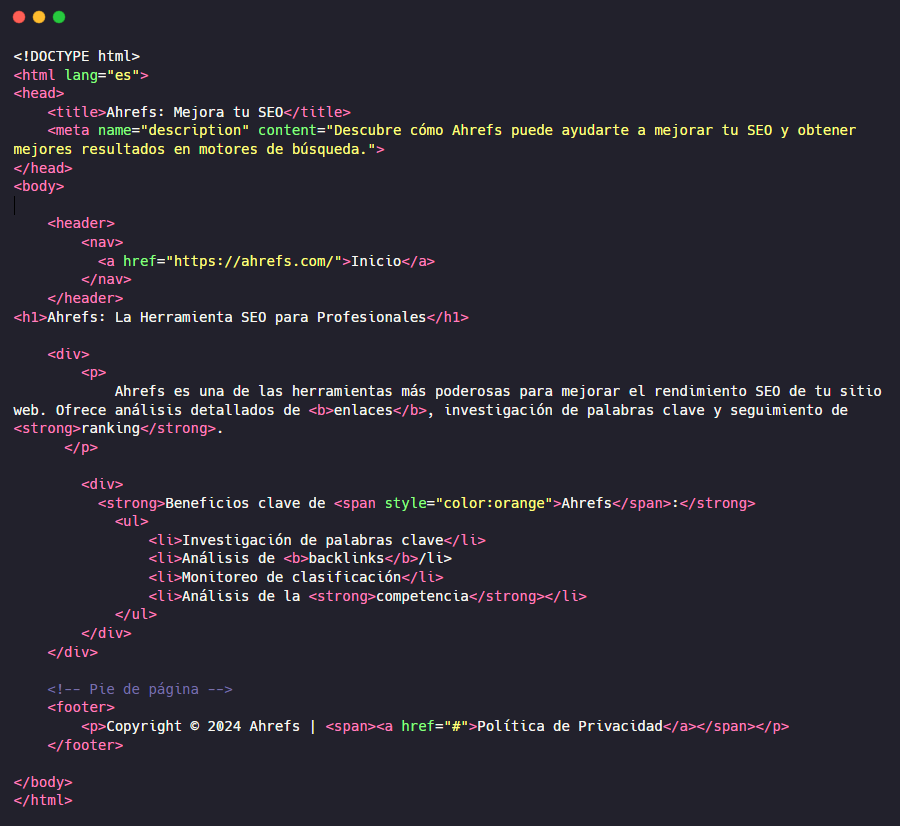Click list item "Monitoreo de clasificación"
This screenshot has height=826, width=900.
(x=291, y=577)
